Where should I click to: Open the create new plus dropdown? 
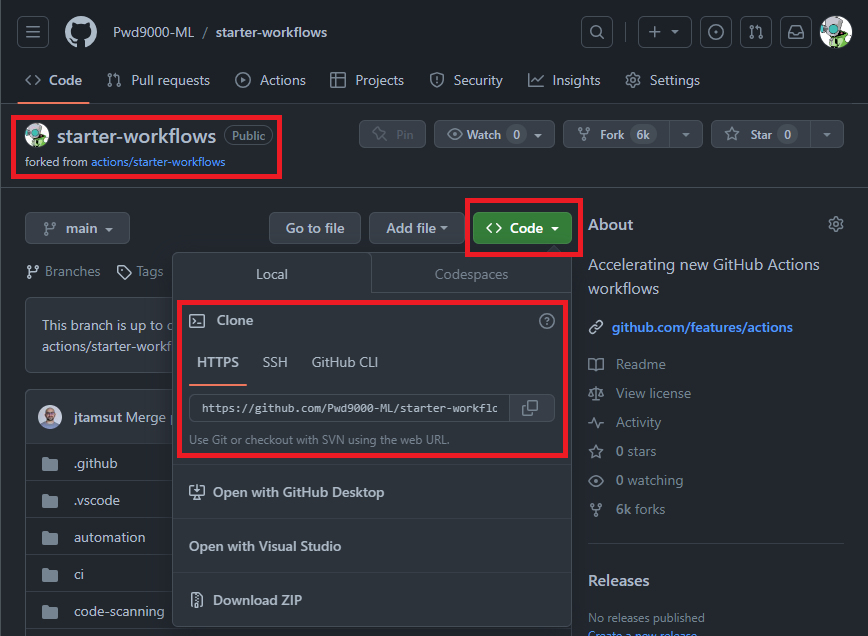(x=664, y=32)
